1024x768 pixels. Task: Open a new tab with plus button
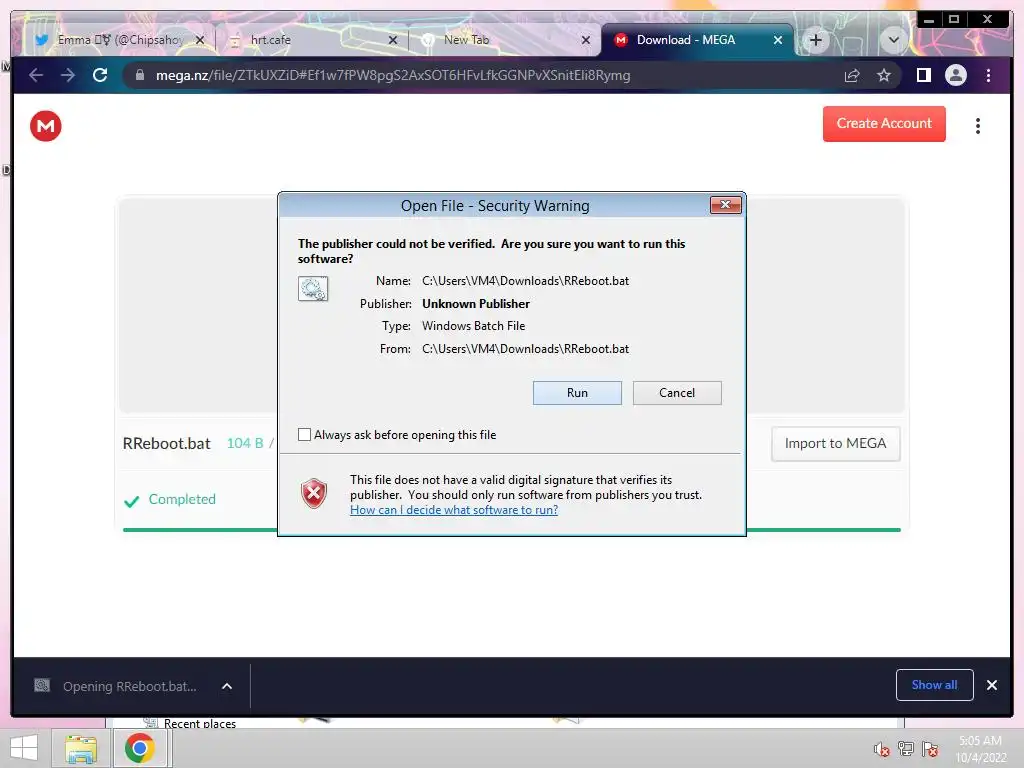(816, 40)
